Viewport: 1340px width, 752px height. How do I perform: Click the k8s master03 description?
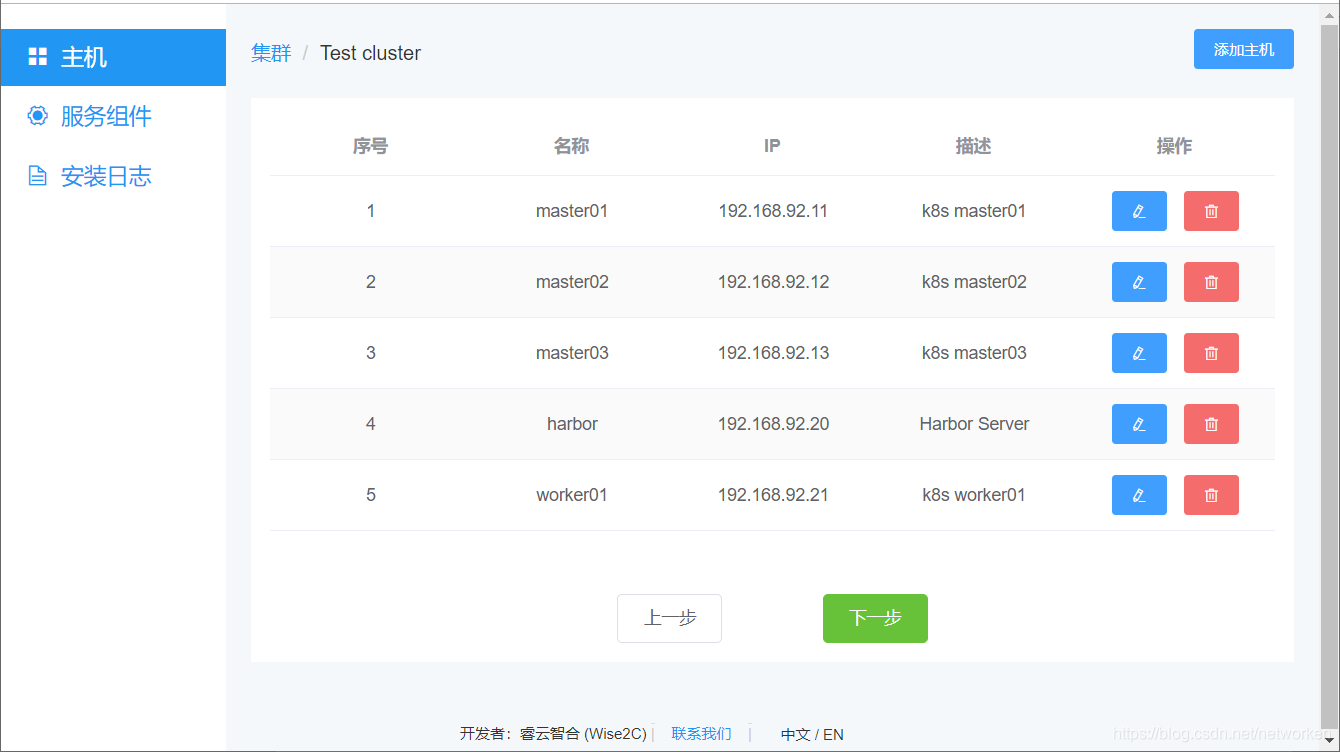click(x=974, y=353)
